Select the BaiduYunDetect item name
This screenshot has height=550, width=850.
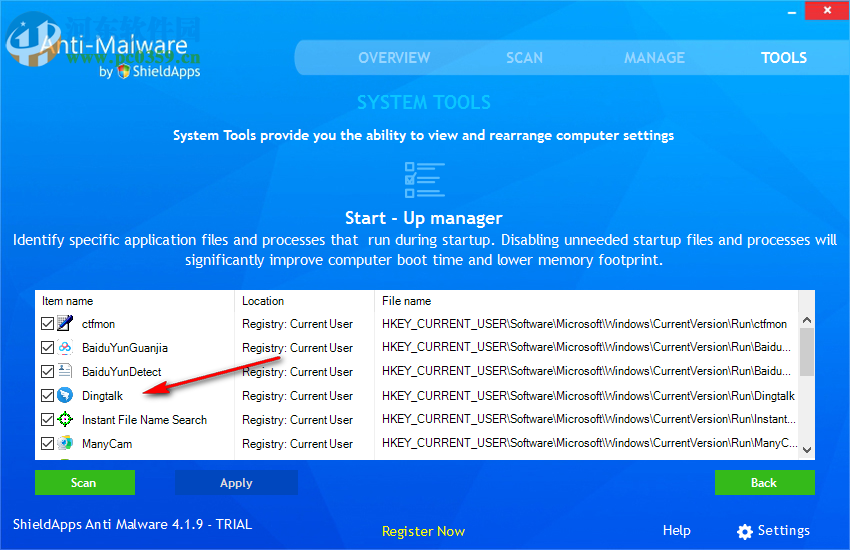121,372
